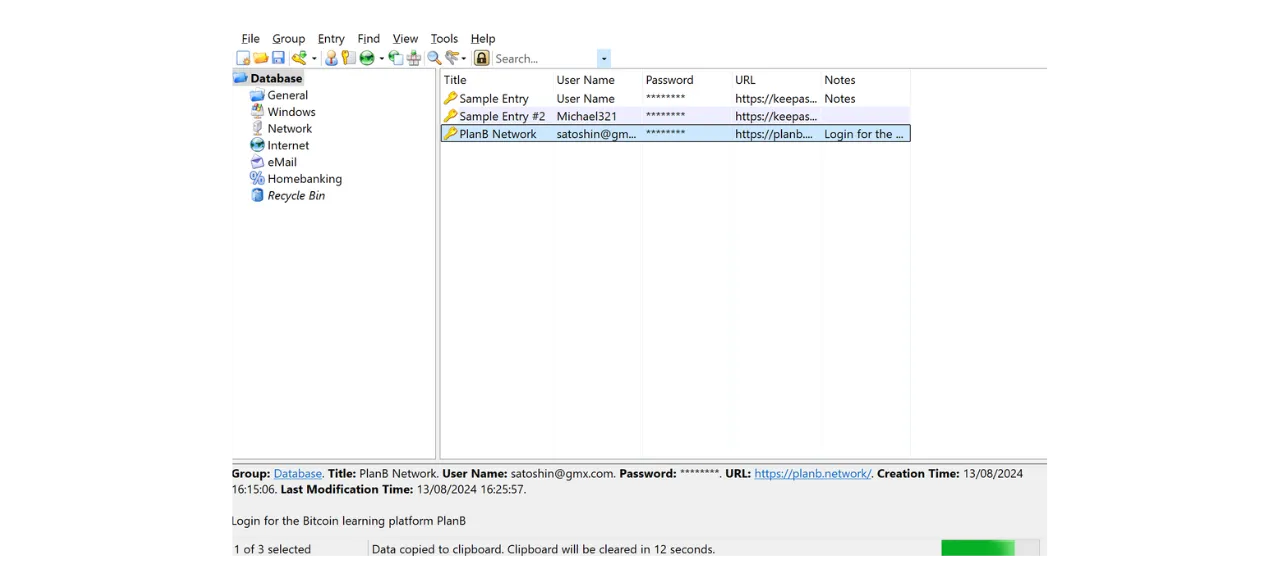The height and width of the screenshot is (586, 1280).
Task: Open a database via the folder icon
Action: coord(261,57)
